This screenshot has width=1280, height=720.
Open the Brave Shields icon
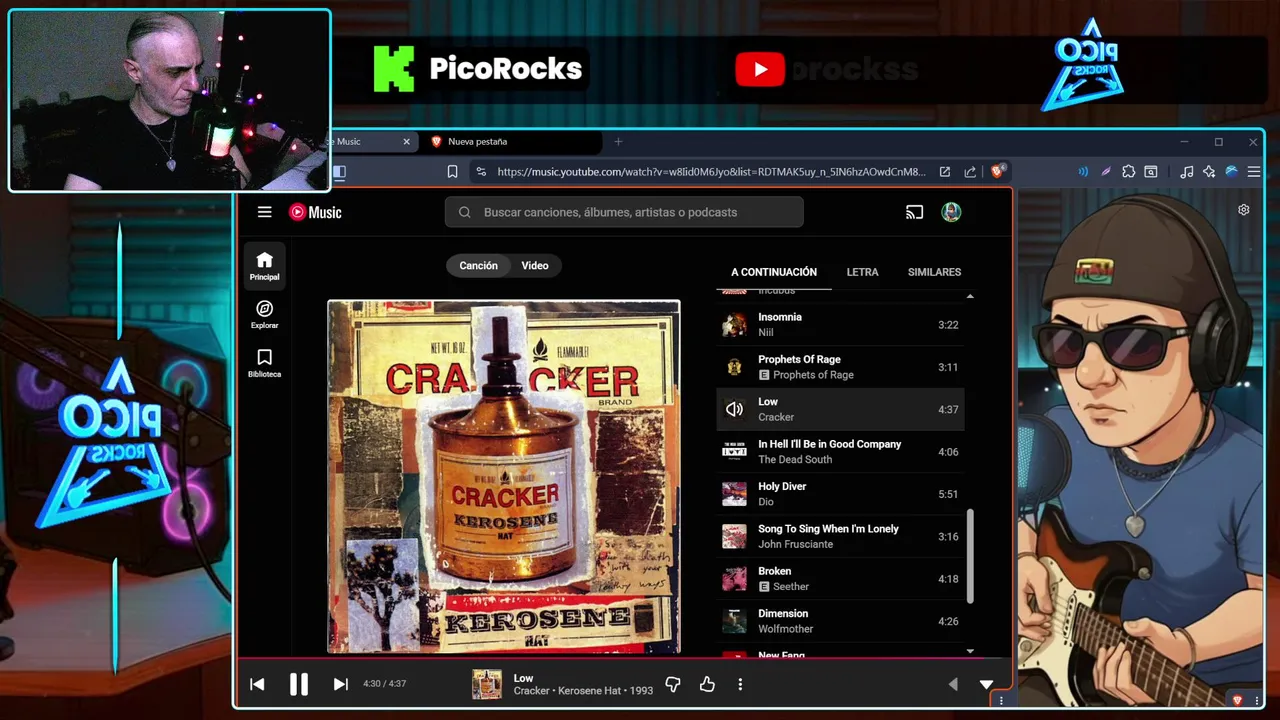(997, 171)
